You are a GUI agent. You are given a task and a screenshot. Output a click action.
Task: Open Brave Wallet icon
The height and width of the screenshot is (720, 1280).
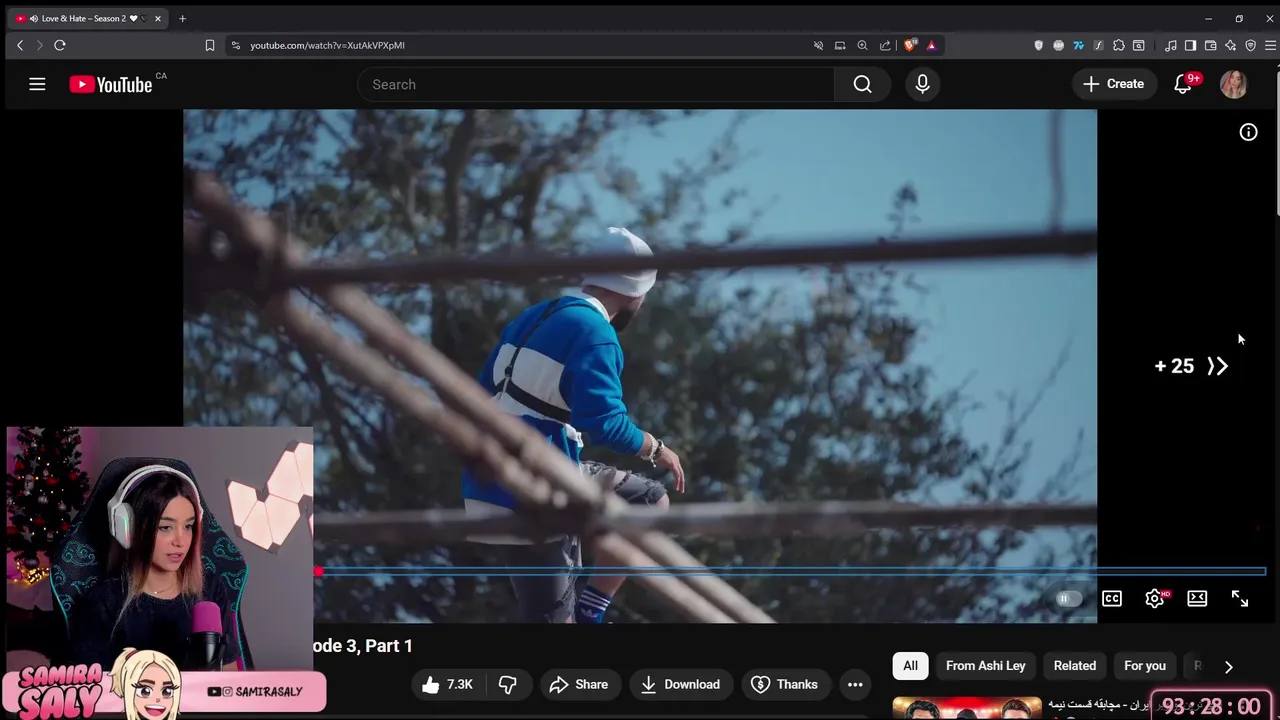click(1210, 45)
